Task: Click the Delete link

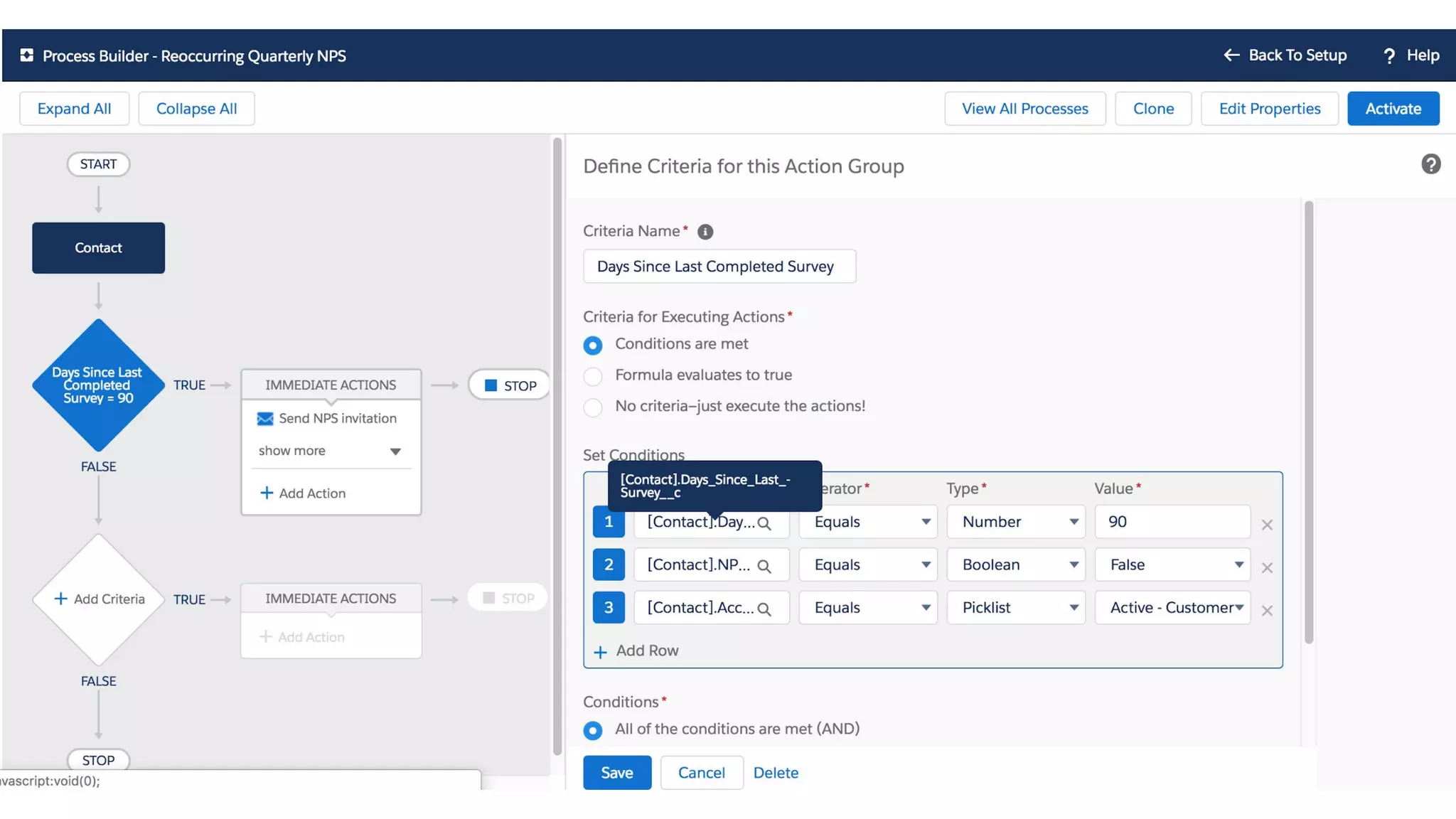Action: 776,773
